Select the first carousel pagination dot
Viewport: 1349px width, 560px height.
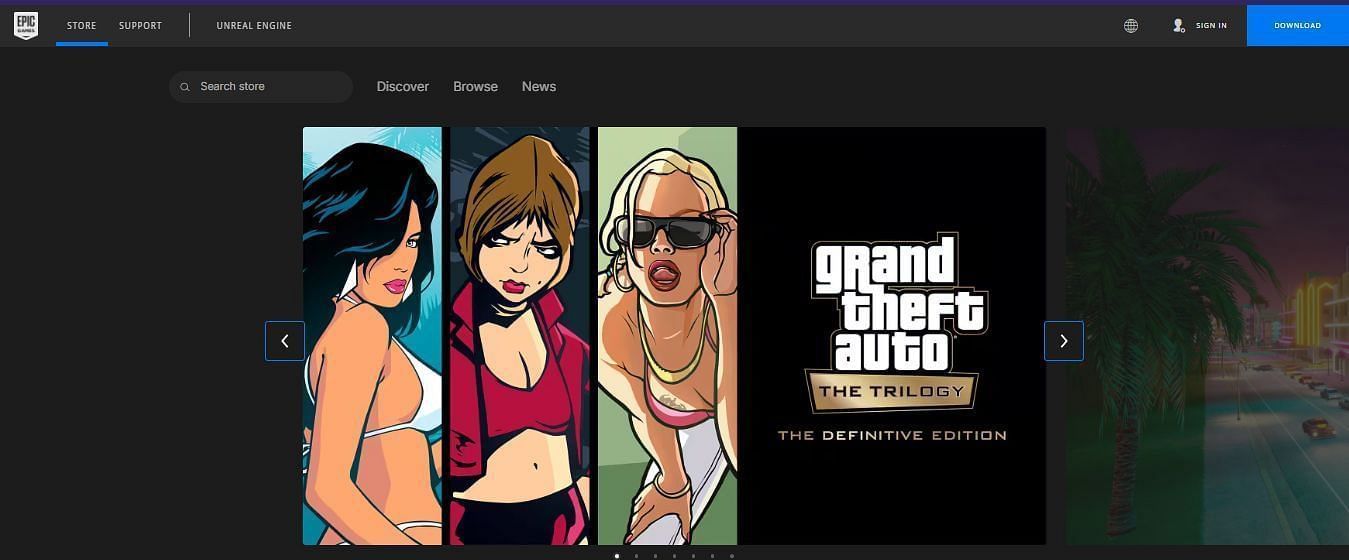pos(617,556)
